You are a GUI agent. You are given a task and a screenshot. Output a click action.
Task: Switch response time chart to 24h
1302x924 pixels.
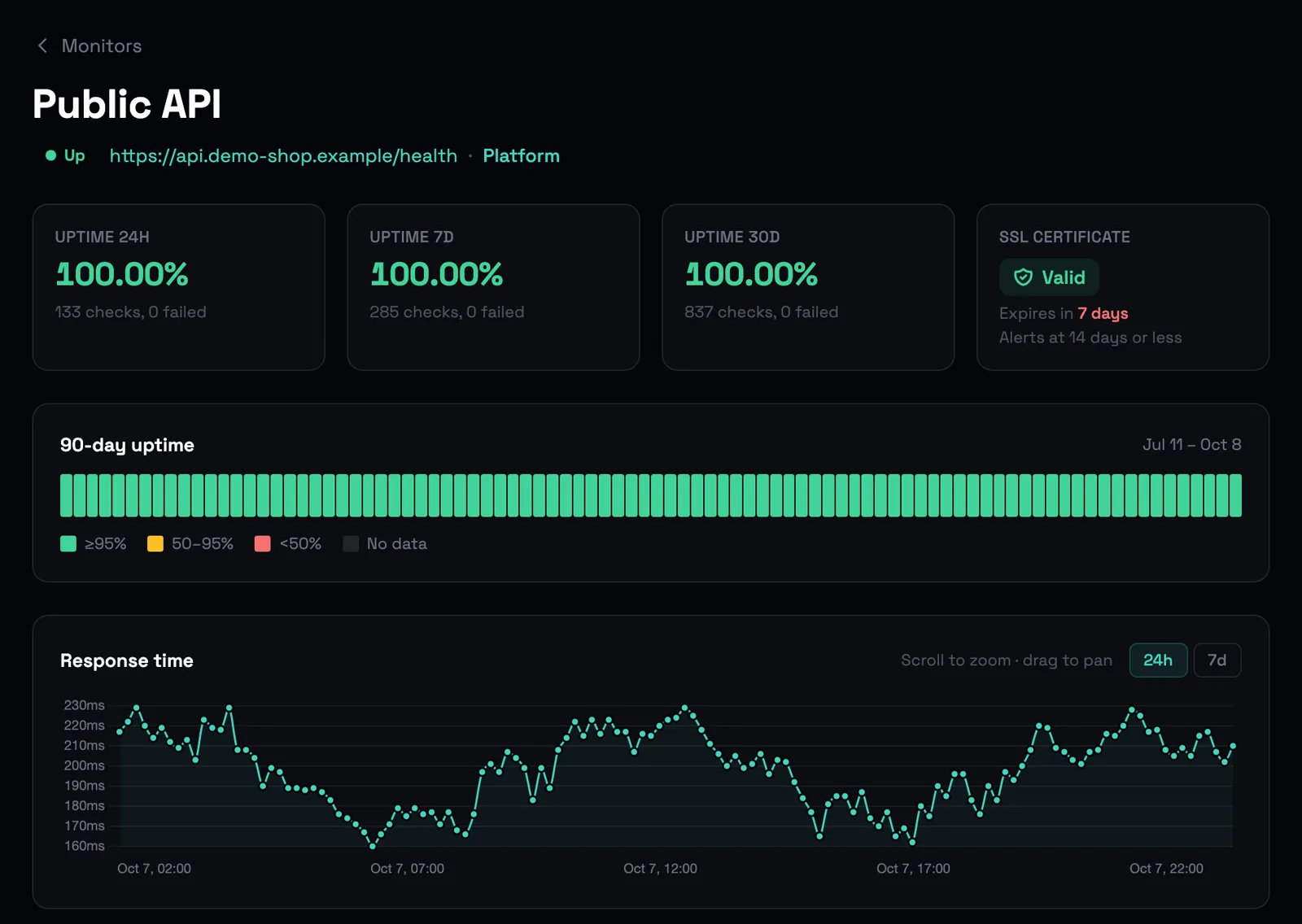(x=1158, y=660)
